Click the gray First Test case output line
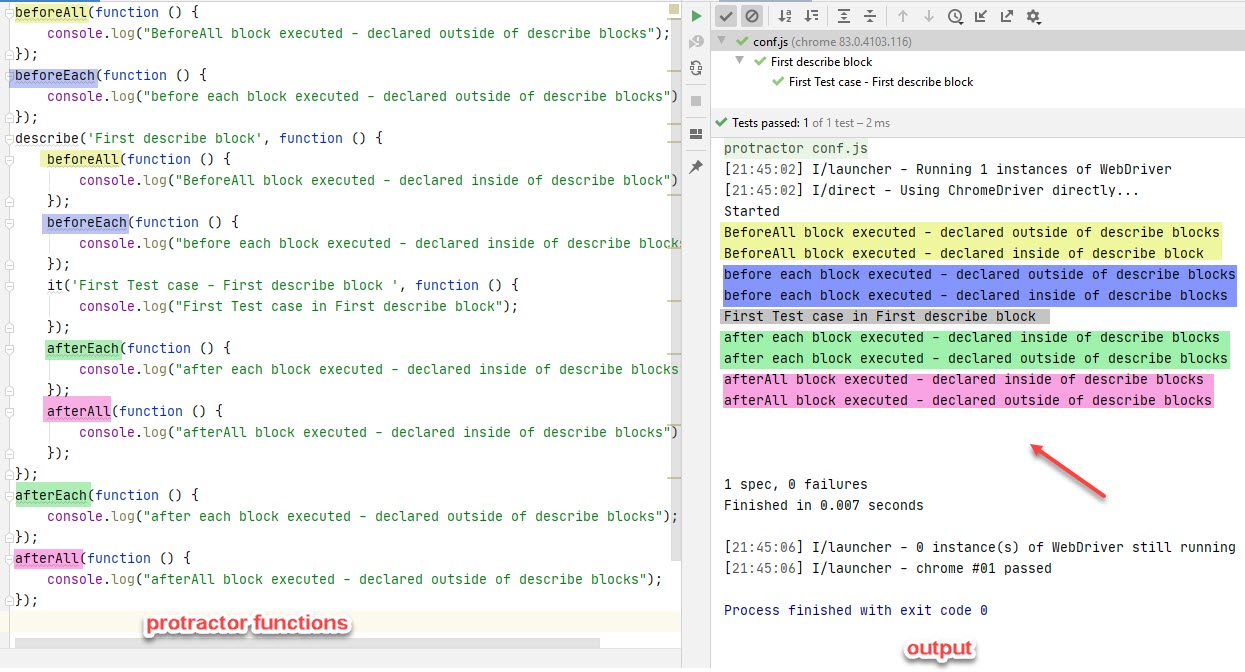The image size is (1245, 672). [x=885, y=316]
